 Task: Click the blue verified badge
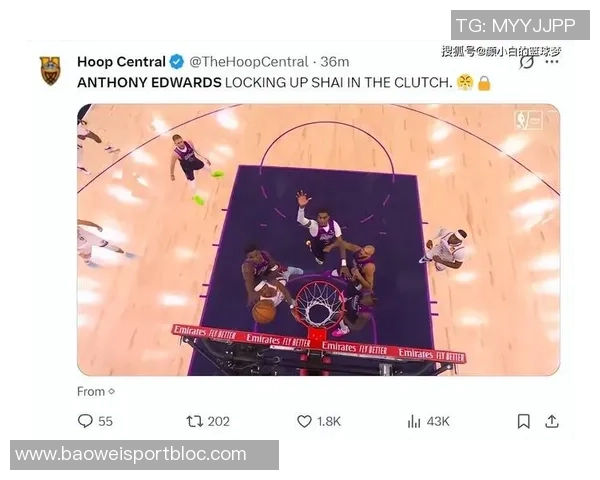pyautogui.click(x=176, y=62)
